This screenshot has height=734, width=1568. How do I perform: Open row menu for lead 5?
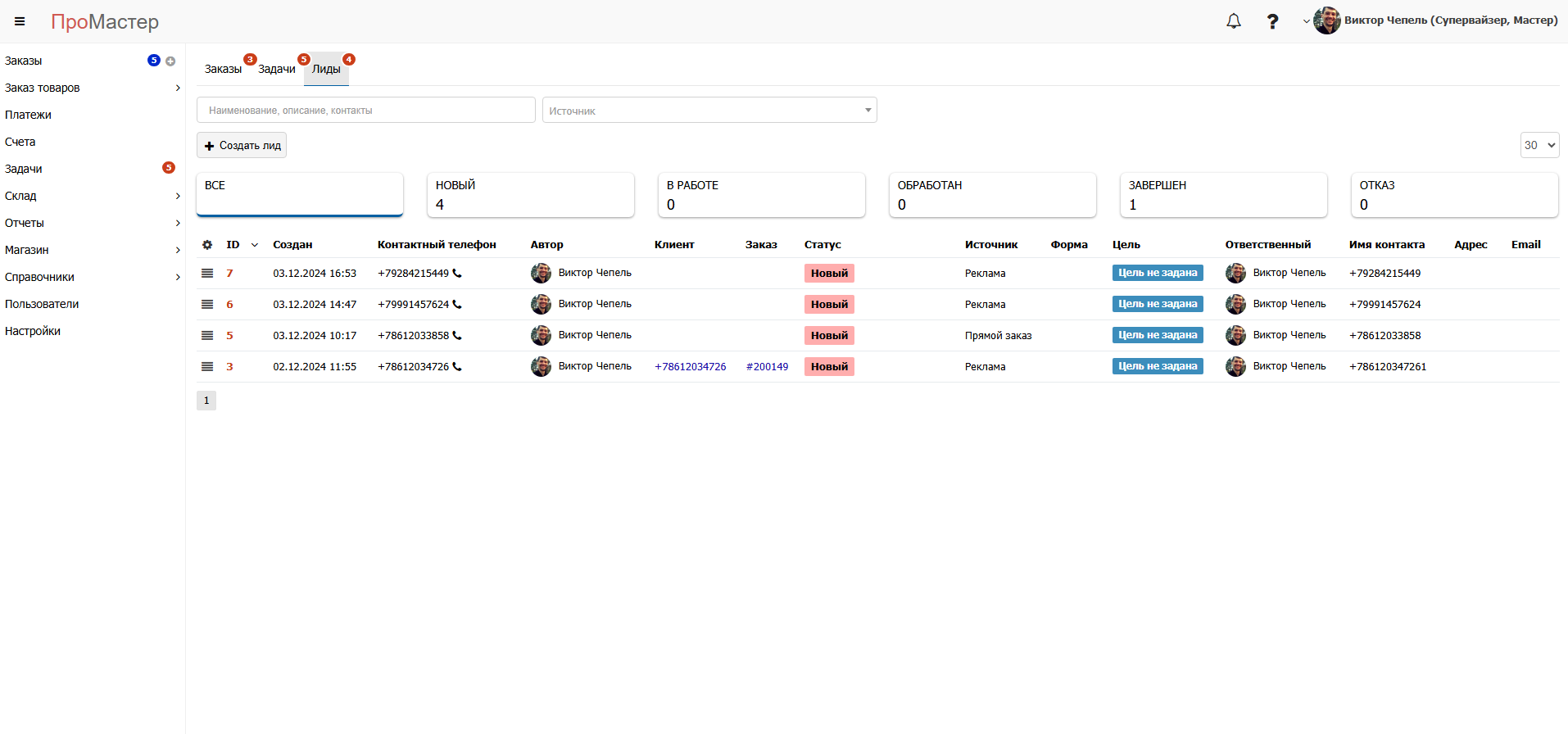(x=207, y=336)
